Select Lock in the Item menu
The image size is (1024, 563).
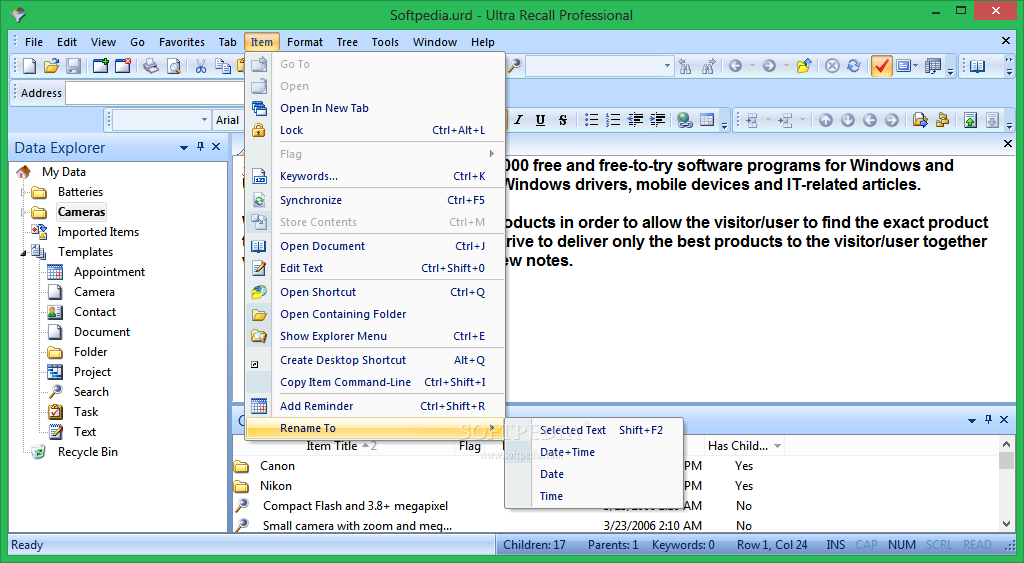[x=375, y=130]
